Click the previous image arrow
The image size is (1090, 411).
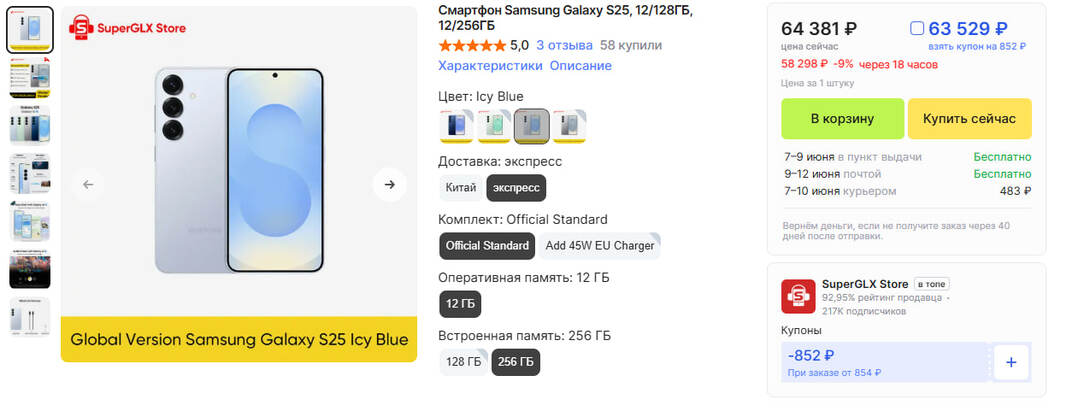pyautogui.click(x=88, y=184)
